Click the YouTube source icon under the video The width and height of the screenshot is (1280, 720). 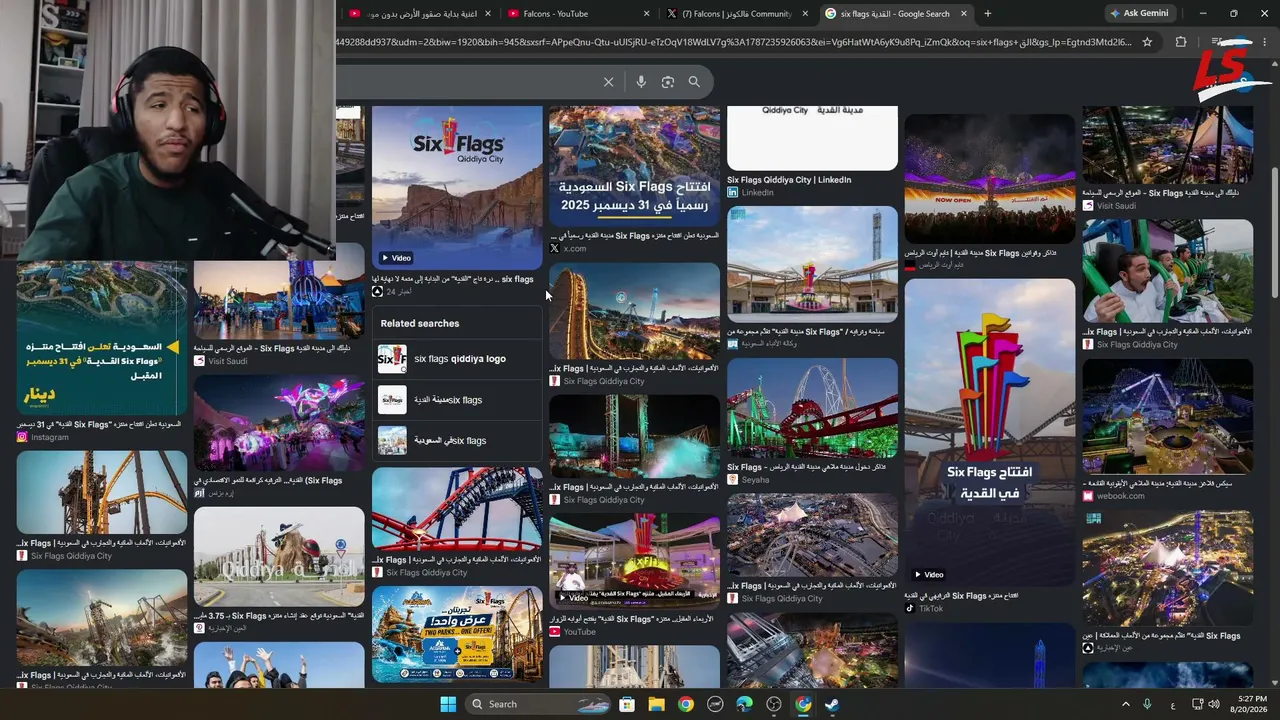point(555,632)
